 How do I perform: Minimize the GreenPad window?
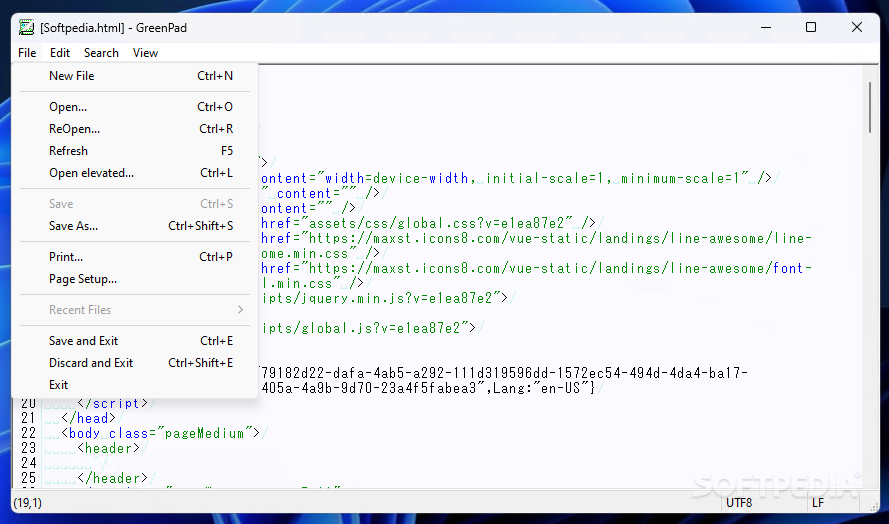pos(766,27)
